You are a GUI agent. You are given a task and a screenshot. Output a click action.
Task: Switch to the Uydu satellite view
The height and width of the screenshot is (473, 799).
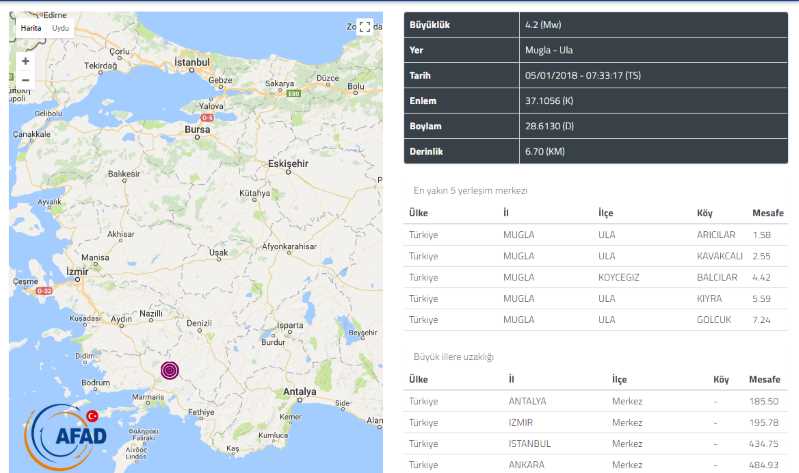(61, 28)
